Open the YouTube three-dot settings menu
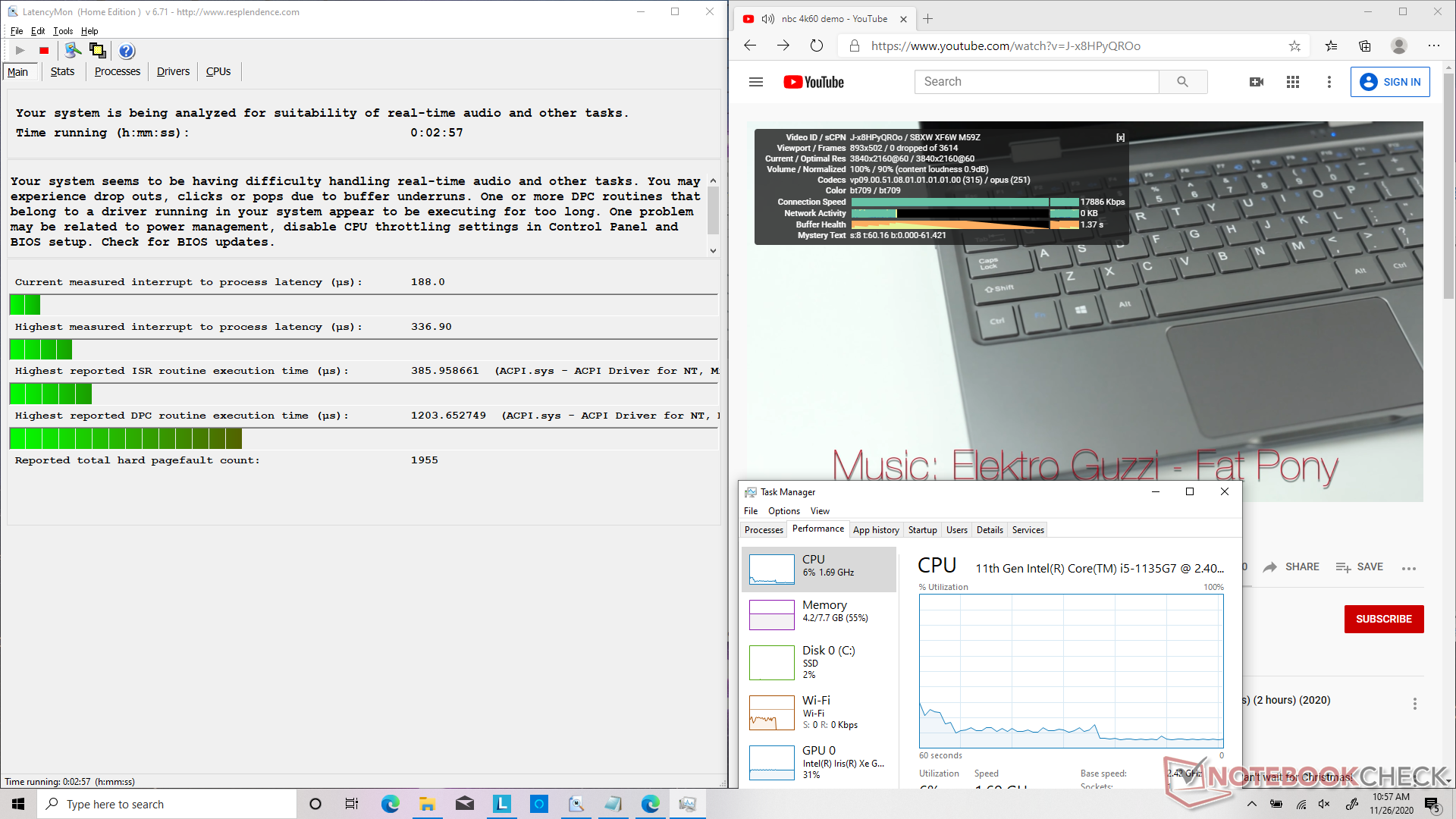 (1329, 82)
